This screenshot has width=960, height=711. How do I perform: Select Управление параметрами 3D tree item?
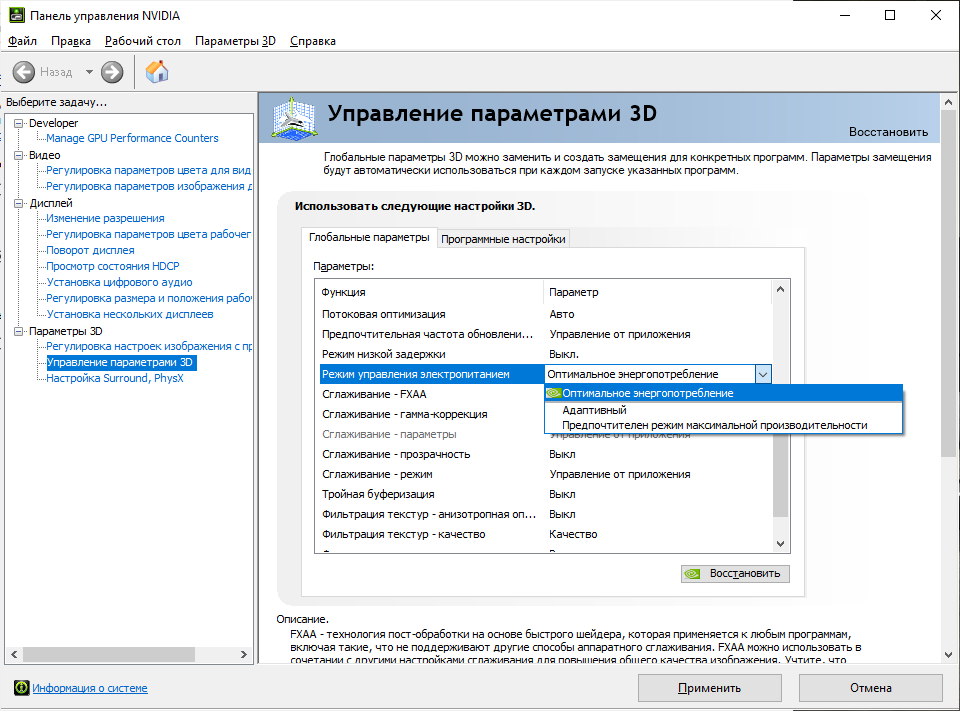[x=121, y=362]
